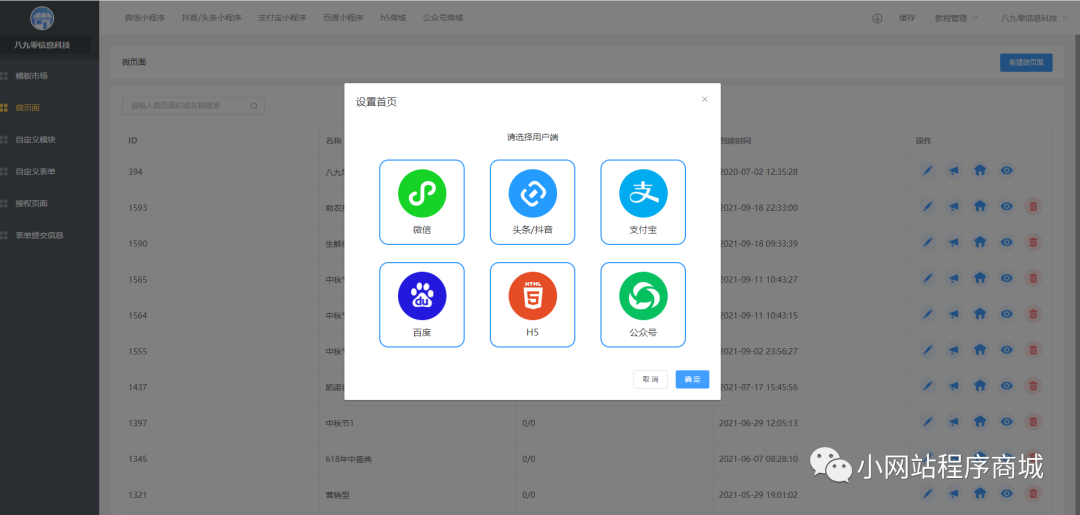Expand the 教程管理 dropdown
This screenshot has width=1080, height=515.
coord(956,19)
